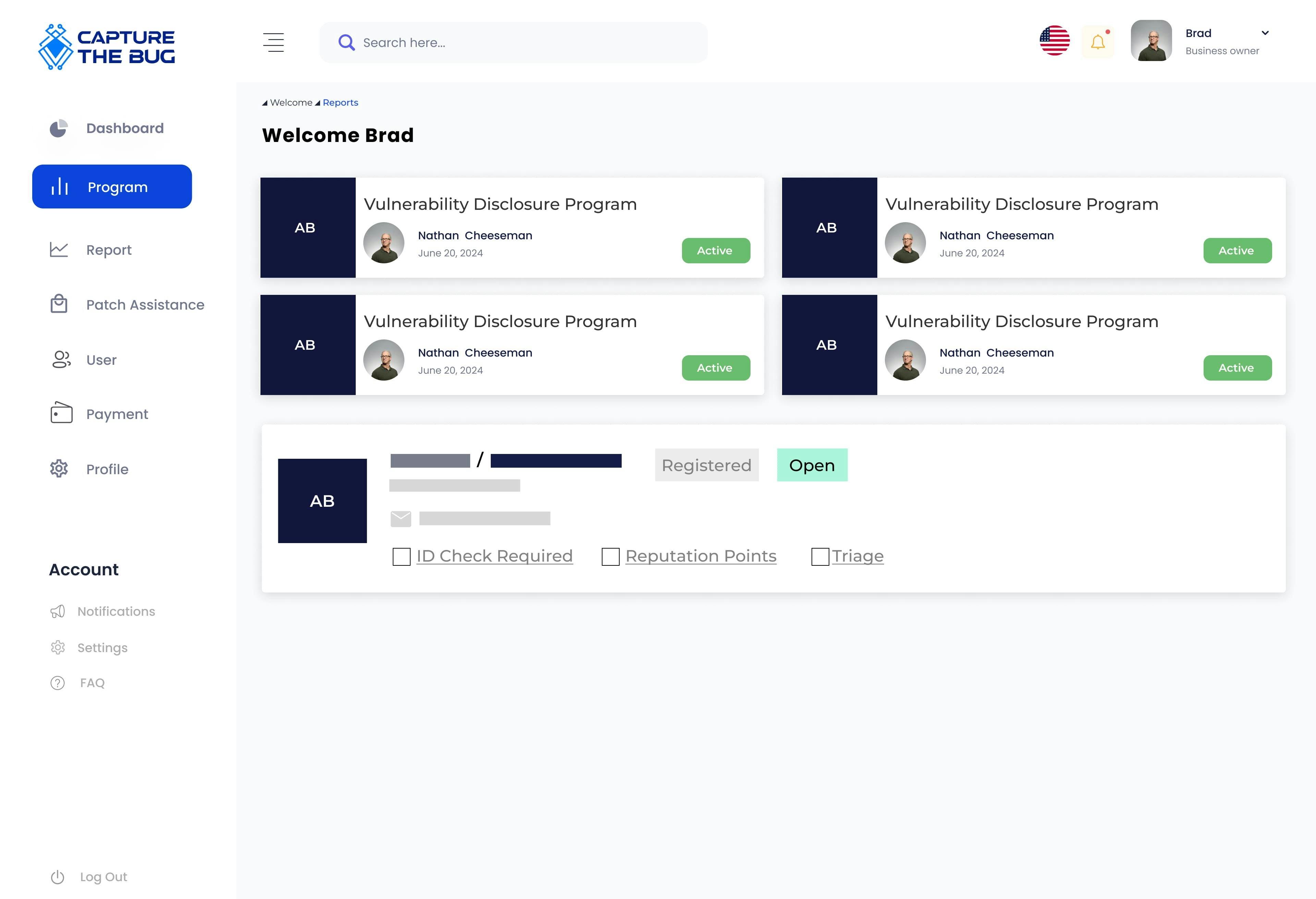Click the Welcome breadcrumb
Viewport: 1316px width, 899px height.
(x=291, y=103)
